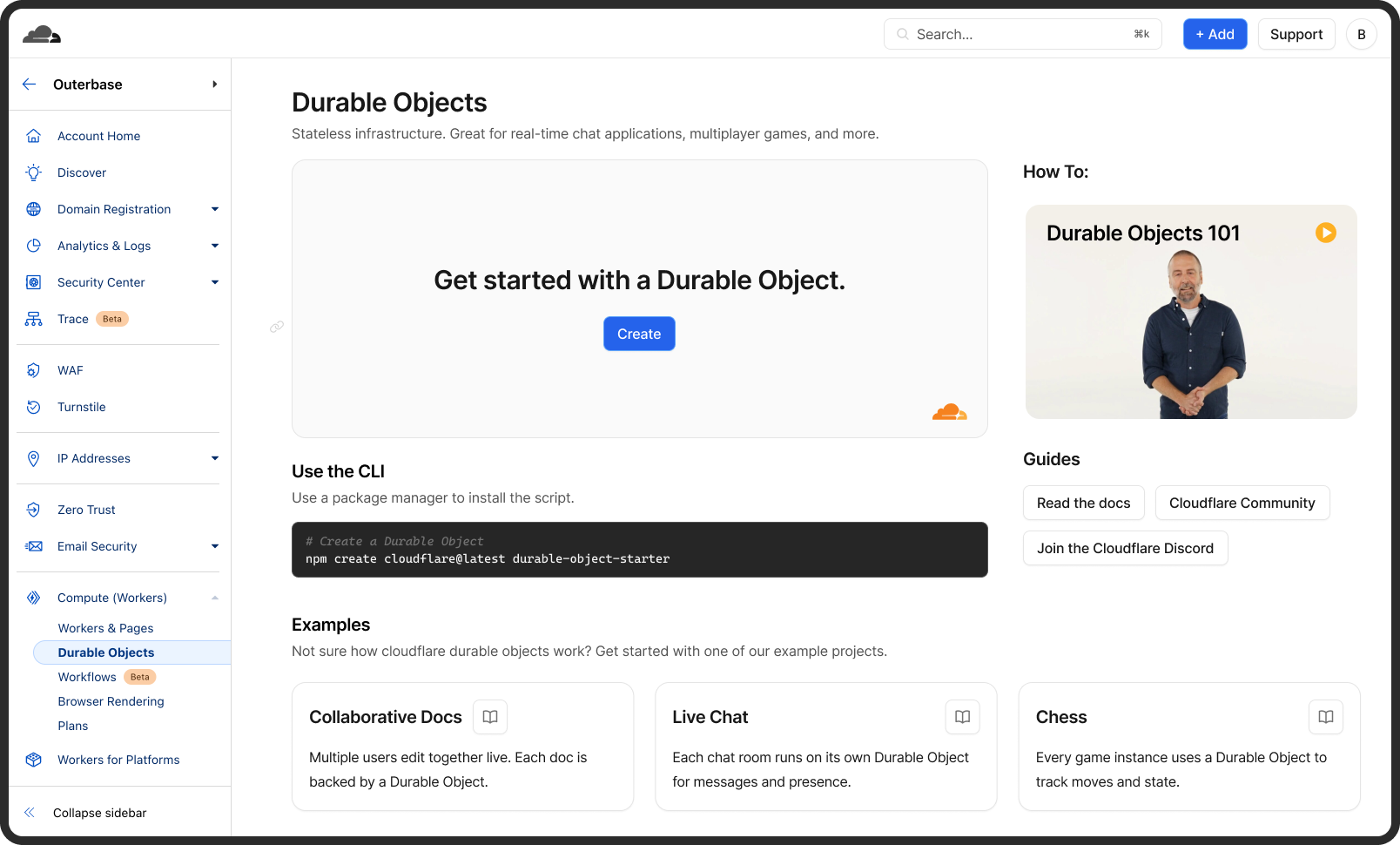Click the Zero Trust sidebar icon
This screenshot has height=845, width=1400.
tap(34, 510)
